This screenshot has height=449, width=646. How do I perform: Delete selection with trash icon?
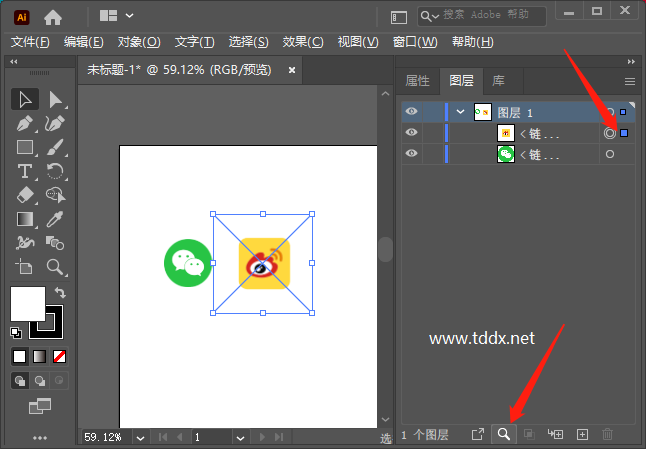pos(608,434)
